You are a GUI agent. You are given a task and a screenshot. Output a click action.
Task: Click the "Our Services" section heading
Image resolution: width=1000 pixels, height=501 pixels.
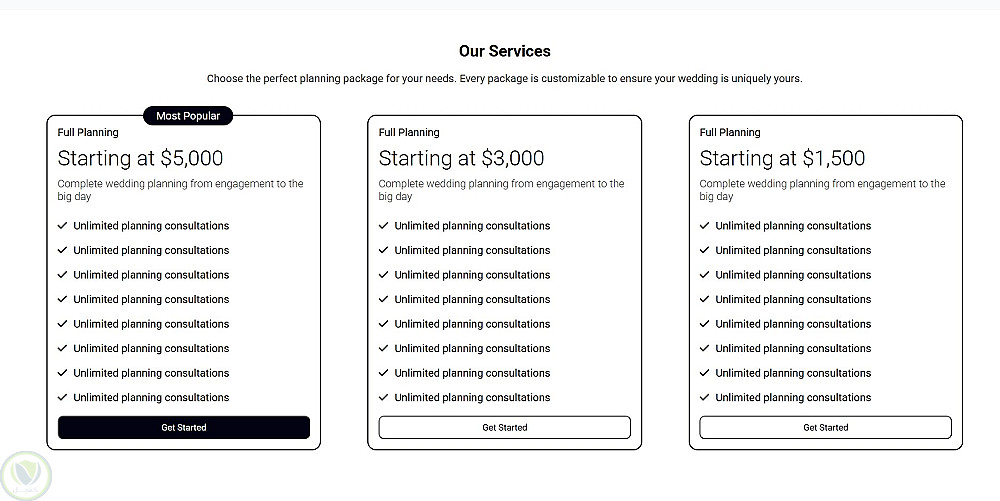504,51
